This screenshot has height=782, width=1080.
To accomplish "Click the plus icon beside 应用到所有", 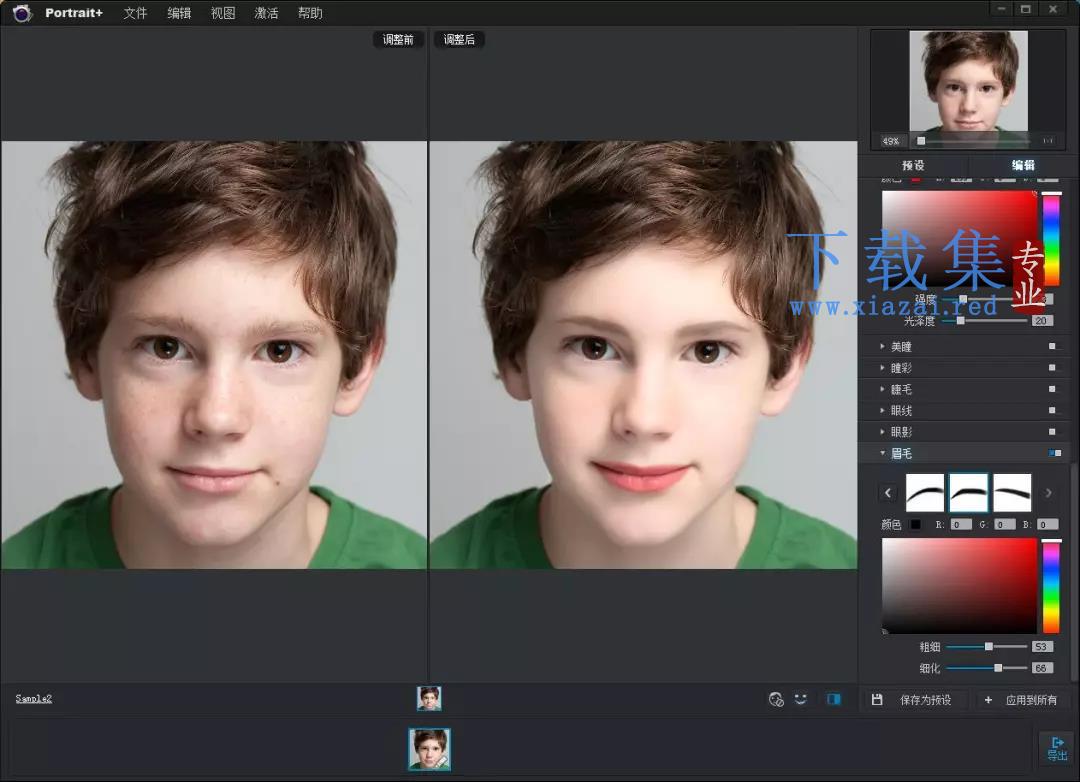I will point(988,700).
